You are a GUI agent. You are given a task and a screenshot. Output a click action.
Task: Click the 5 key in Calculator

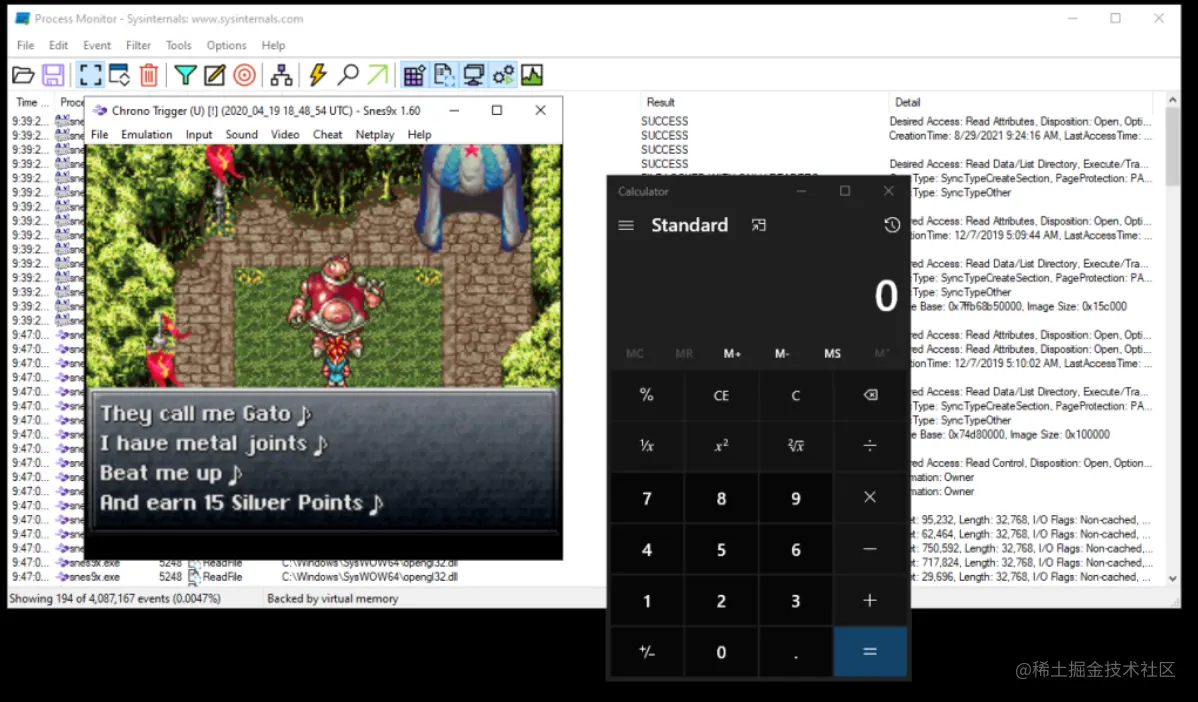click(720, 549)
